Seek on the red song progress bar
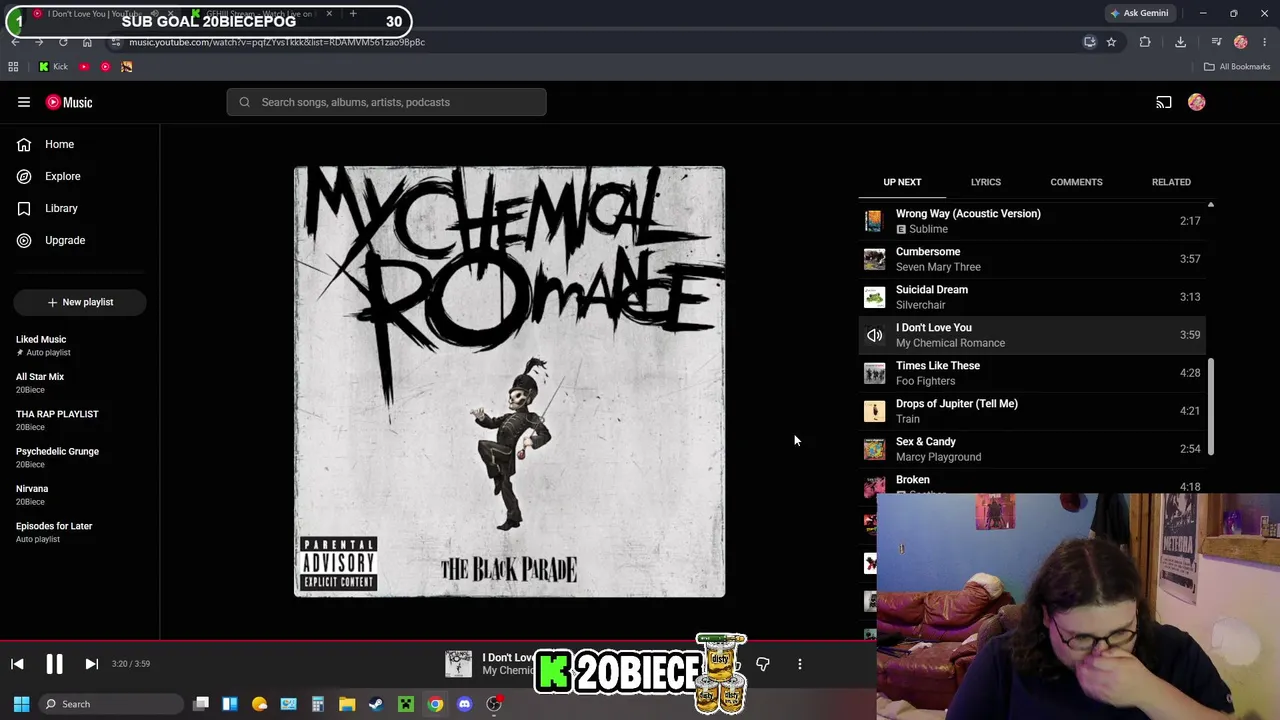1280x720 pixels. click(438, 641)
